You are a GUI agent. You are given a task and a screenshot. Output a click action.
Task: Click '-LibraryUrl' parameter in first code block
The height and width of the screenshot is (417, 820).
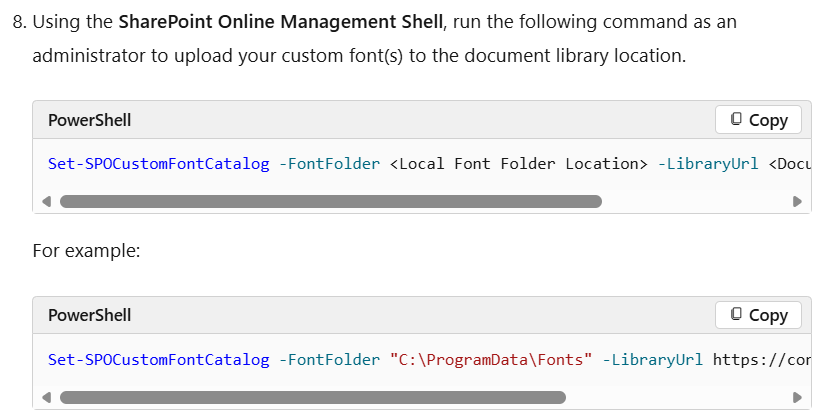[x=708, y=164]
